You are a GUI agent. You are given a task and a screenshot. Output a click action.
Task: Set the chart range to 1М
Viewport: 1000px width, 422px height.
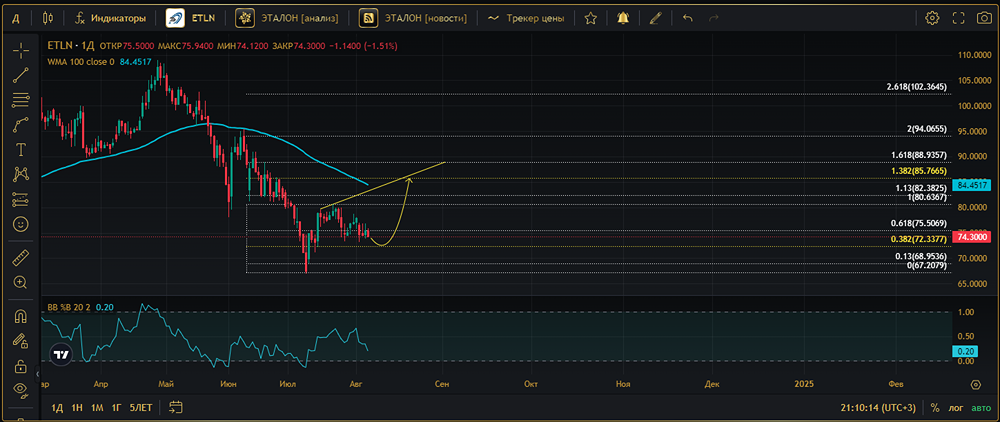[97, 408]
